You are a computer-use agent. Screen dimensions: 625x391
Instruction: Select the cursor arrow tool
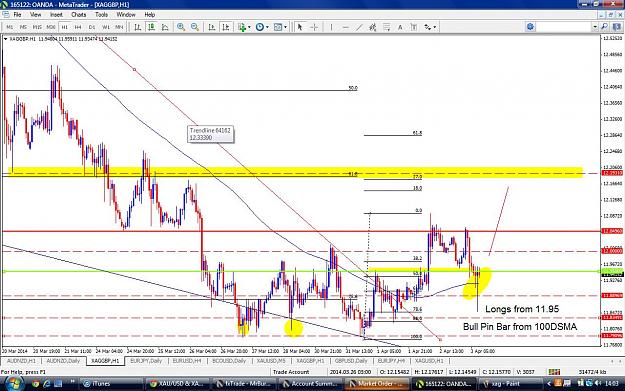click(300, 27)
